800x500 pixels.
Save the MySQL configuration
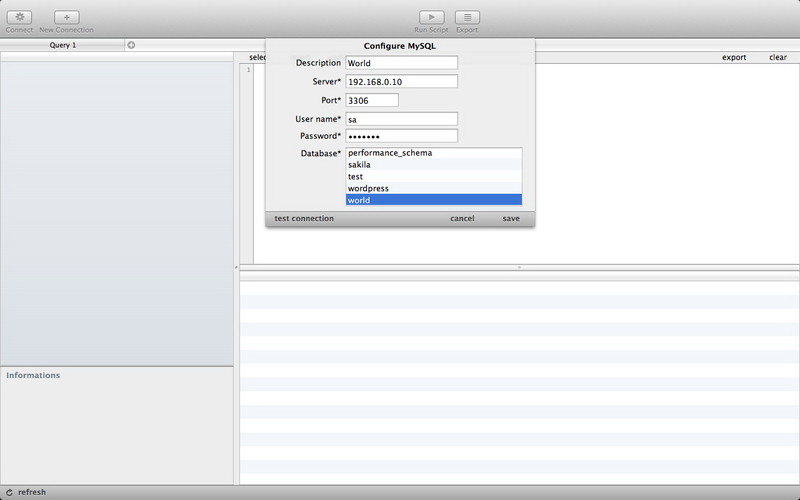pos(511,218)
